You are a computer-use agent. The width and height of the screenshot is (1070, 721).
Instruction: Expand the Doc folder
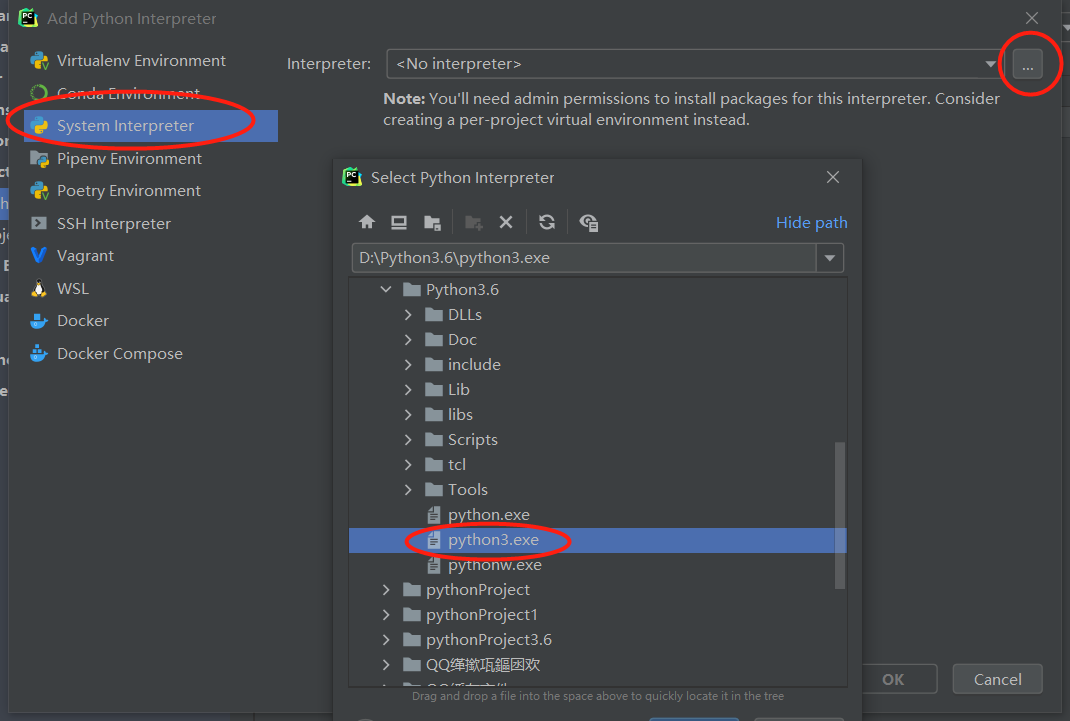(408, 340)
